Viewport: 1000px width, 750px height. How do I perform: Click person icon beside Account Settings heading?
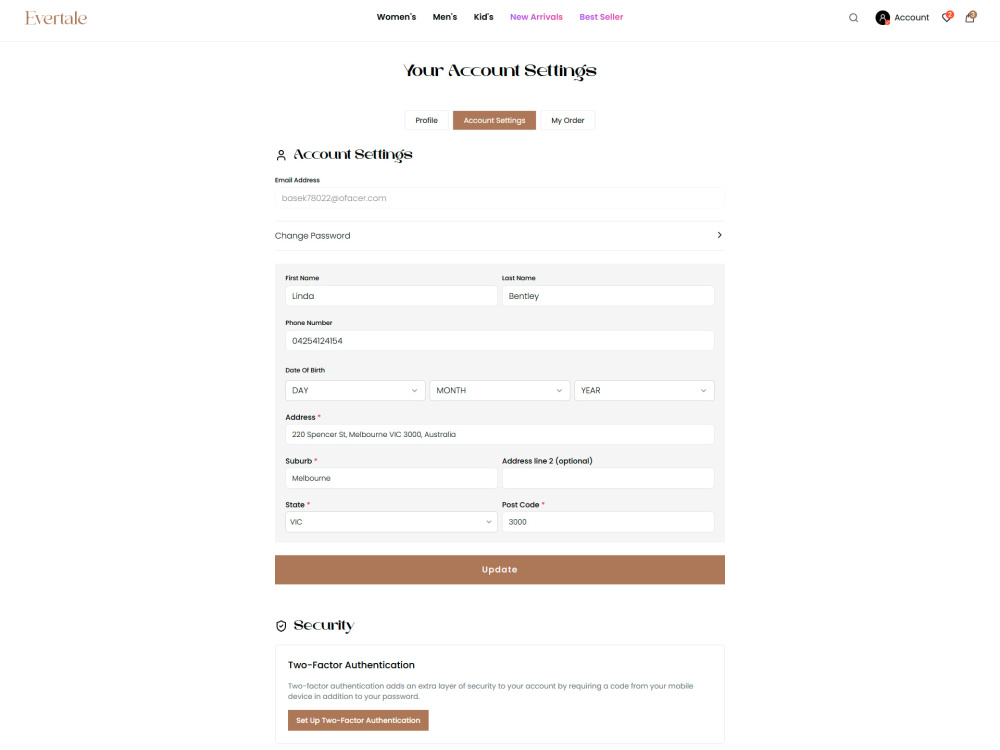[281, 155]
